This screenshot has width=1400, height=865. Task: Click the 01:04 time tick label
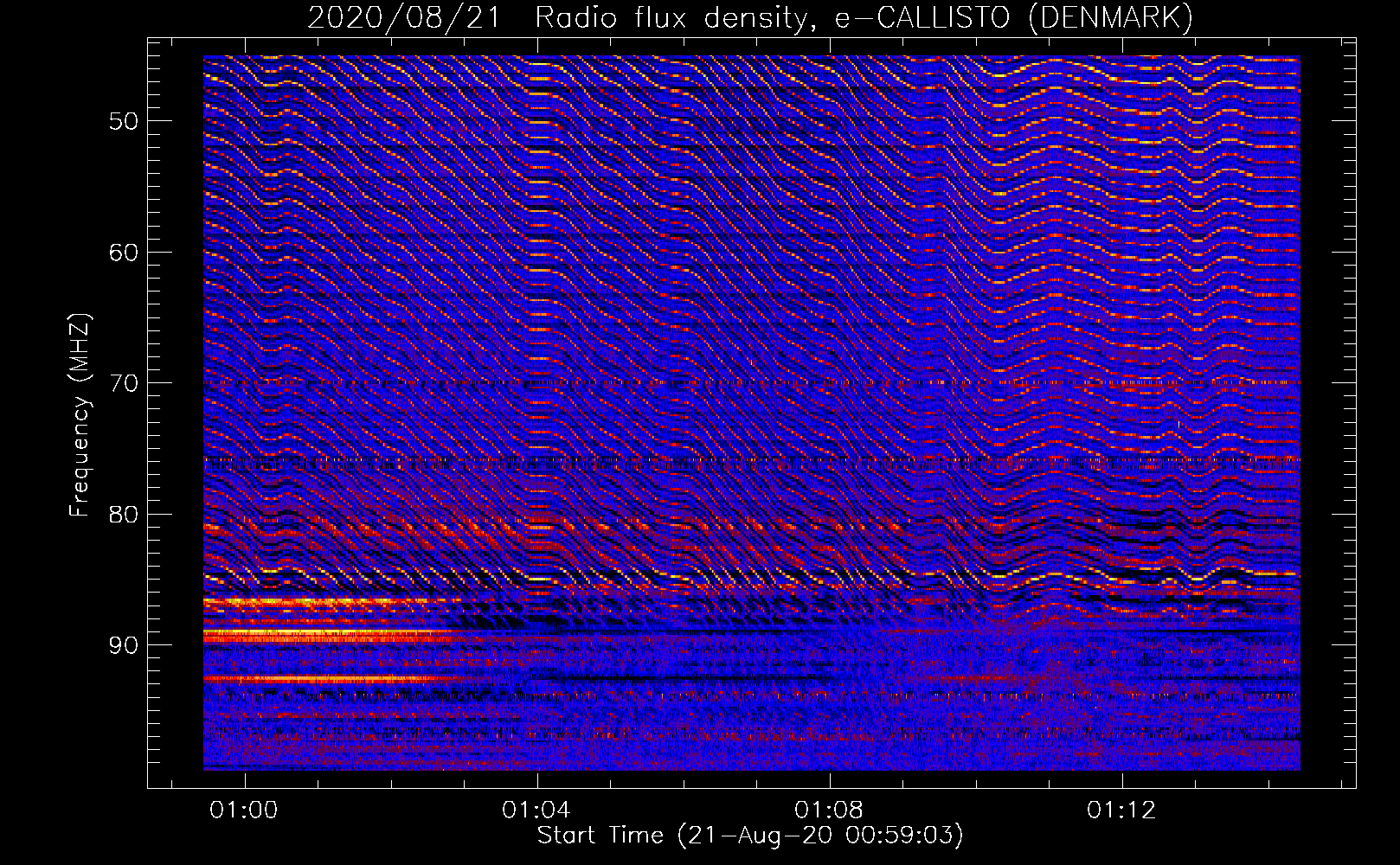tap(536, 810)
